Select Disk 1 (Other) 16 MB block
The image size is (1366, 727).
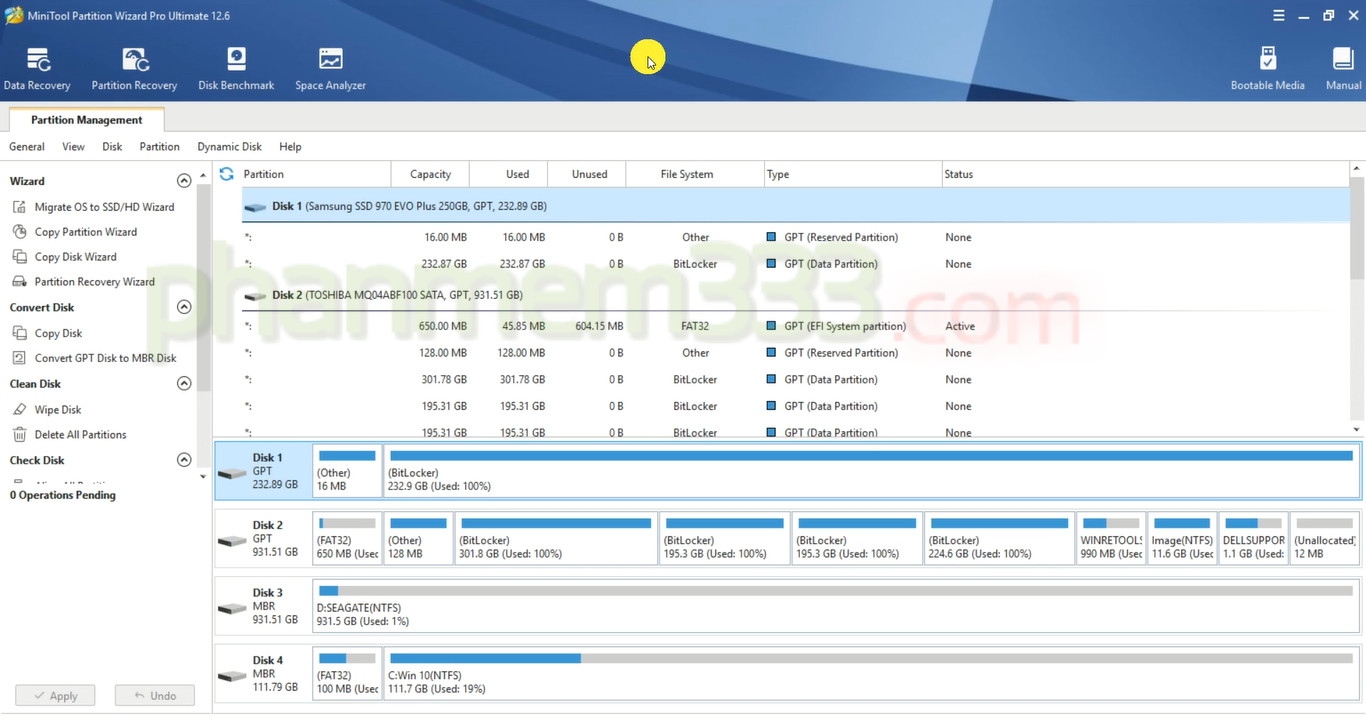pyautogui.click(x=347, y=471)
